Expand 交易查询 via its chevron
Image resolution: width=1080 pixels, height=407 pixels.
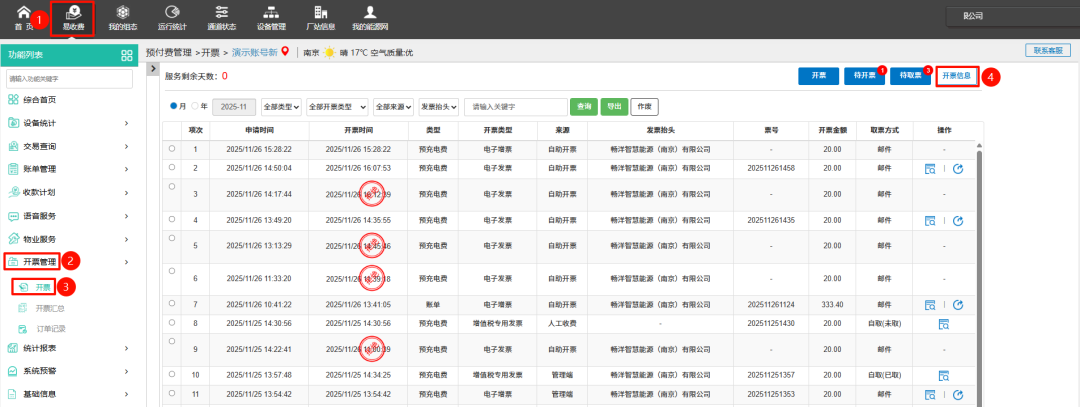[x=127, y=146]
